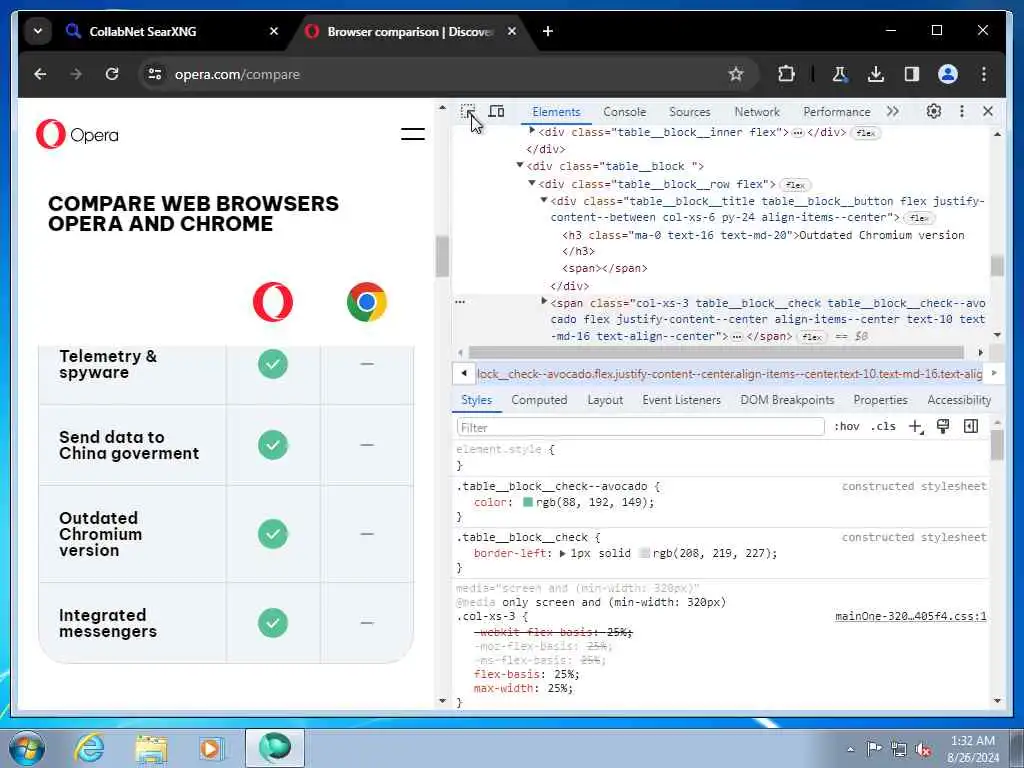Viewport: 1024px width, 768px height.
Task: Open the Properties pane tab
Action: 880,400
